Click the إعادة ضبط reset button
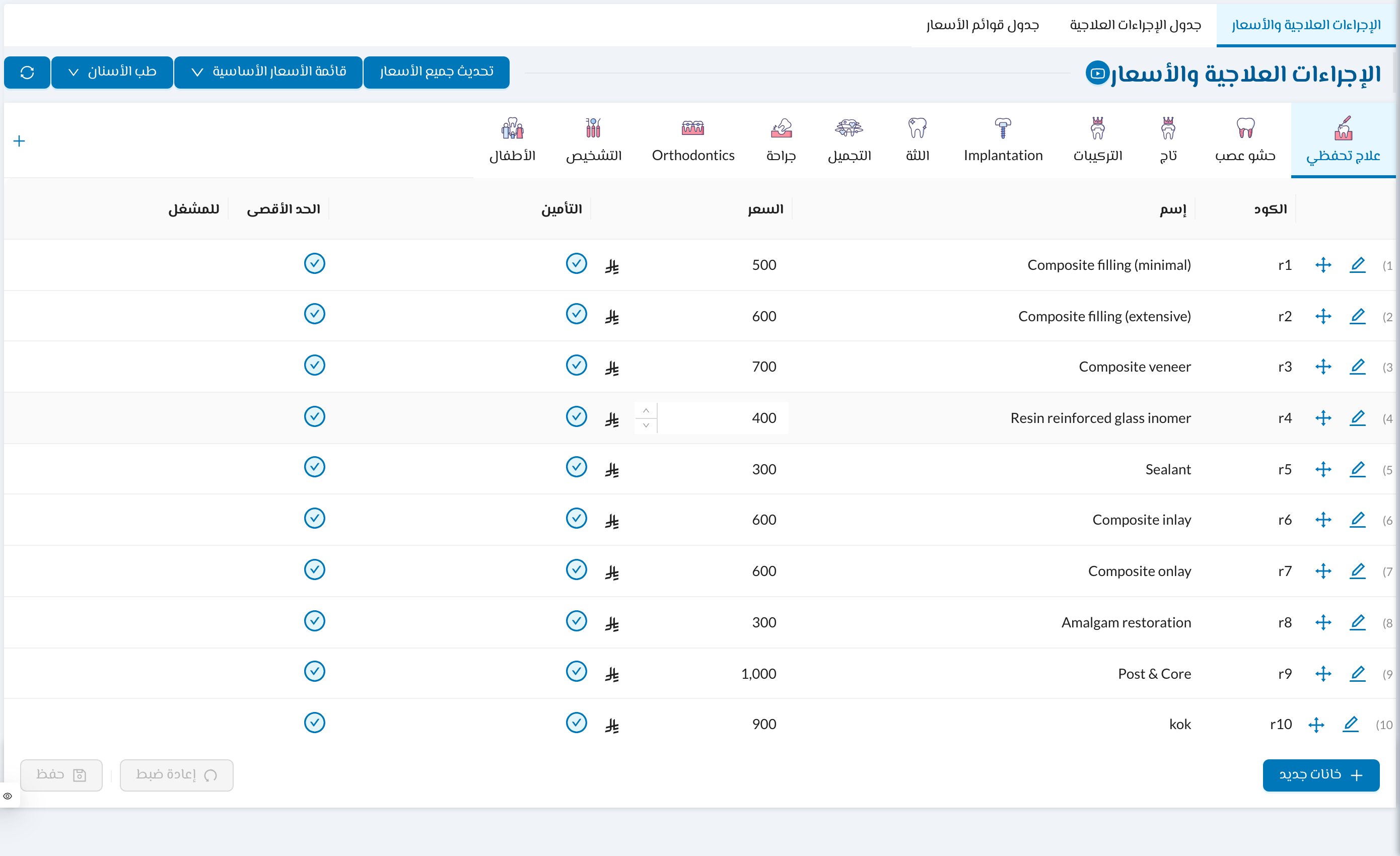 (x=177, y=775)
